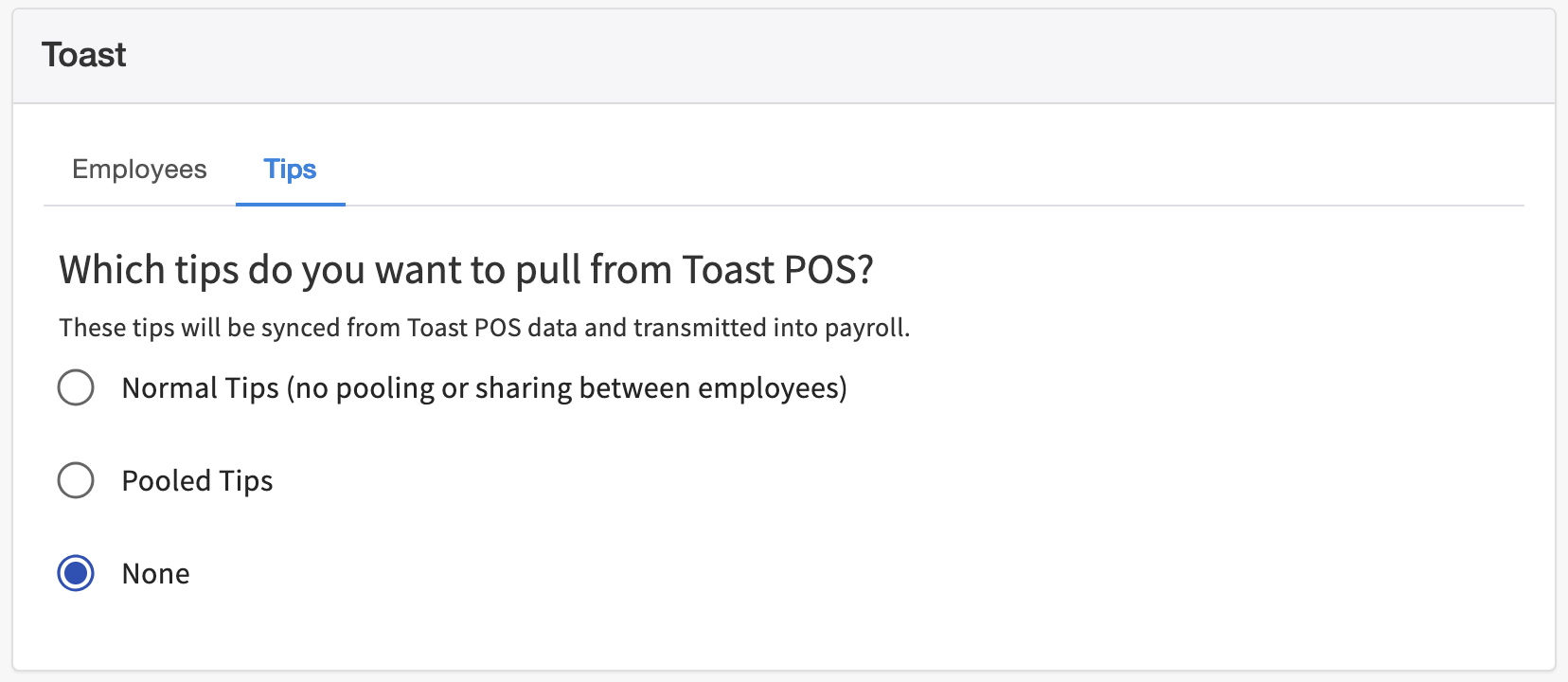
Task: Click the None label next to its radio
Action: coord(155,573)
